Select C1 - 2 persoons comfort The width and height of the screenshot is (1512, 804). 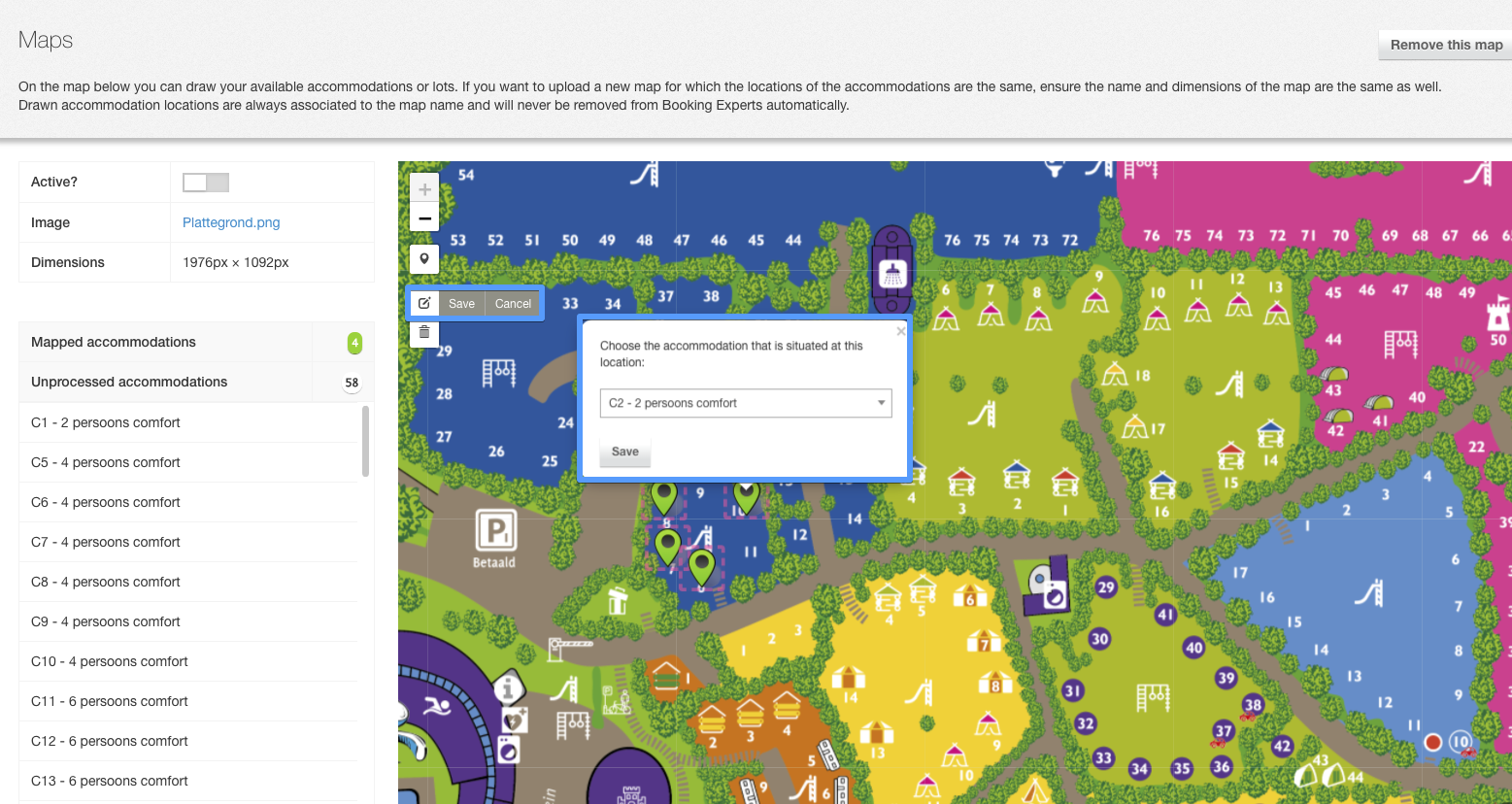pos(190,422)
